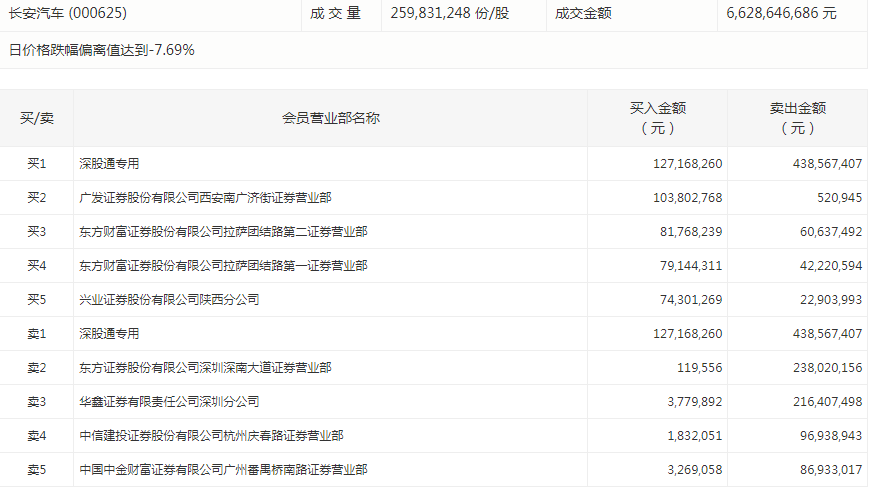
Task: Select the 成交量 label cell
Action: (335, 13)
